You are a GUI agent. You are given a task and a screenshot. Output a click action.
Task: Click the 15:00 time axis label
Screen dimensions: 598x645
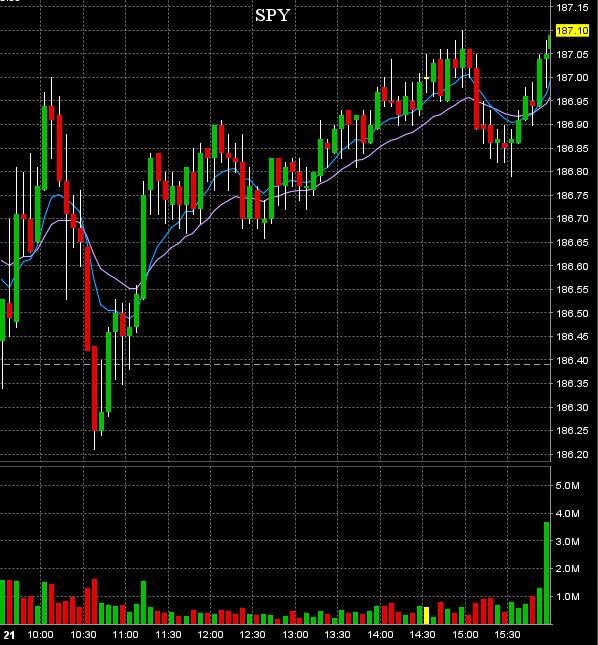[465, 635]
